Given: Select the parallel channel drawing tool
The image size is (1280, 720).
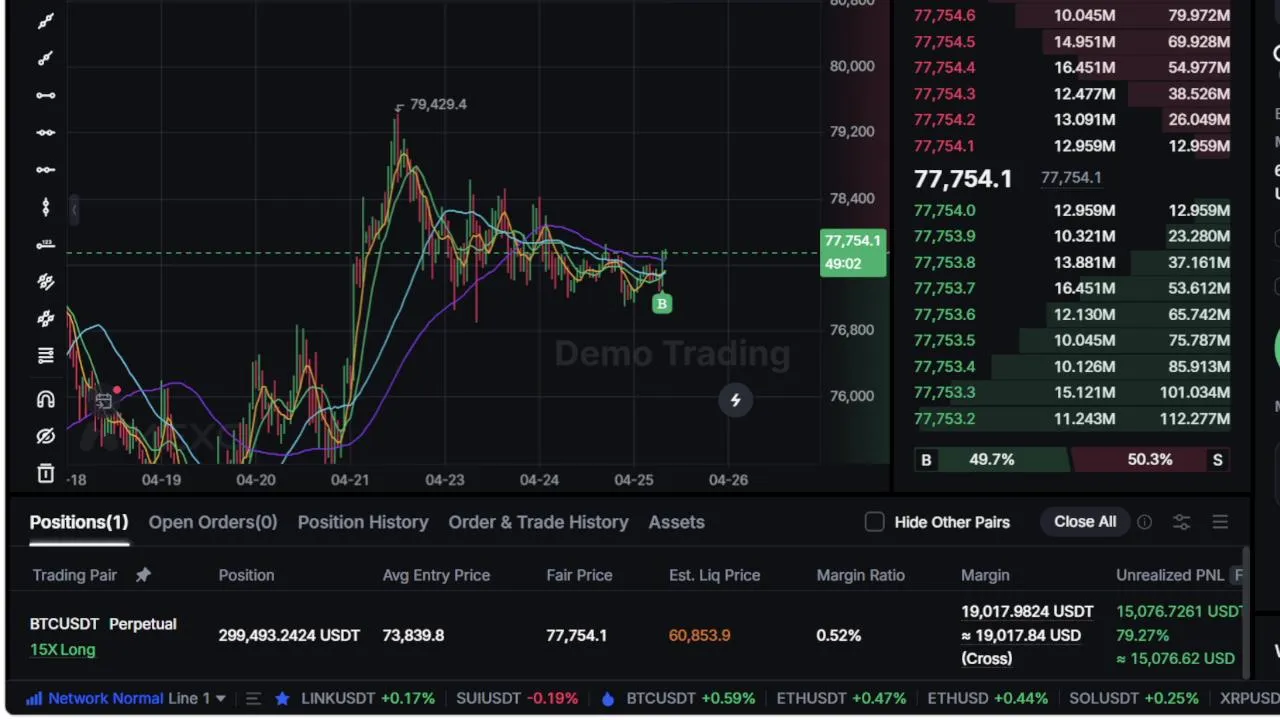Looking at the screenshot, I should [x=45, y=282].
